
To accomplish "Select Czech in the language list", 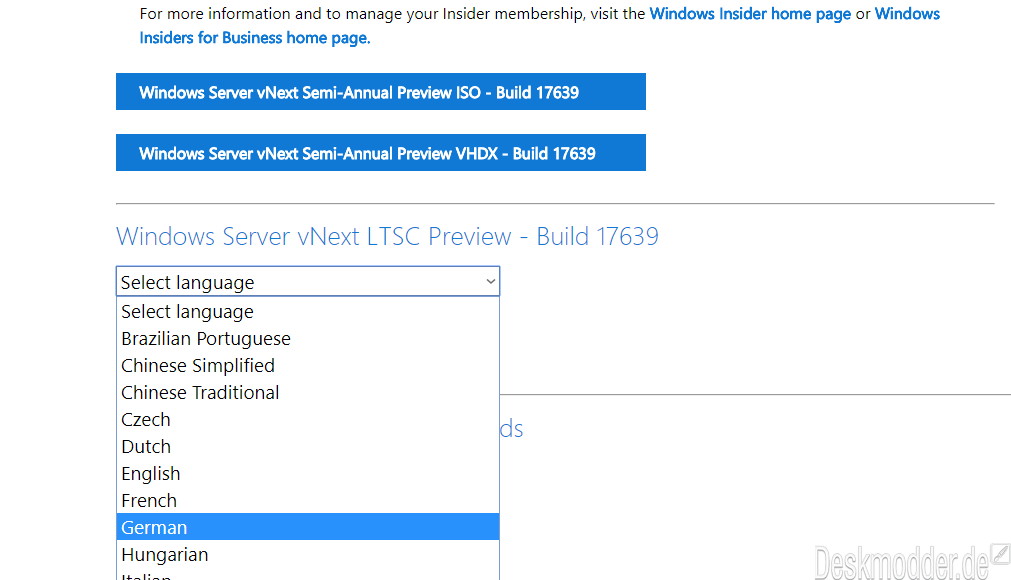I will (308, 420).
